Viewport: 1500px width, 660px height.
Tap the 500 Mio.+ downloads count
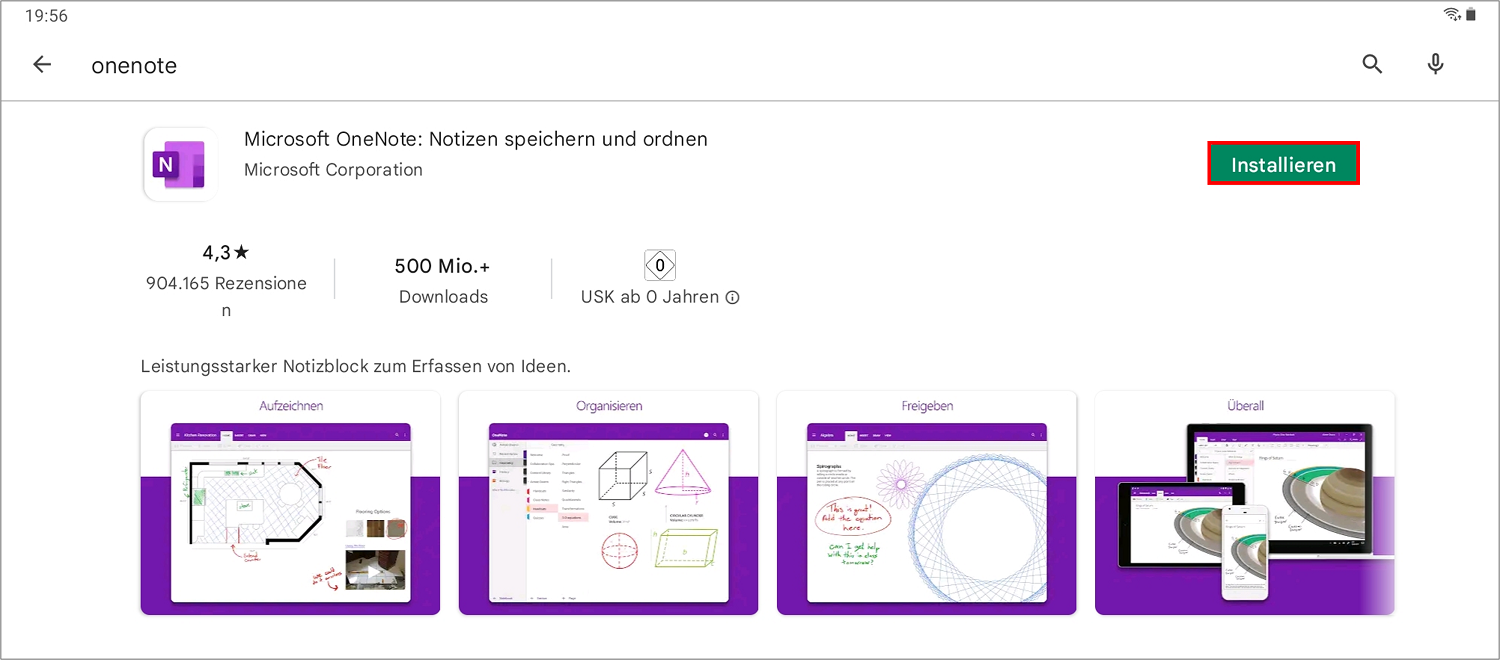(x=442, y=266)
